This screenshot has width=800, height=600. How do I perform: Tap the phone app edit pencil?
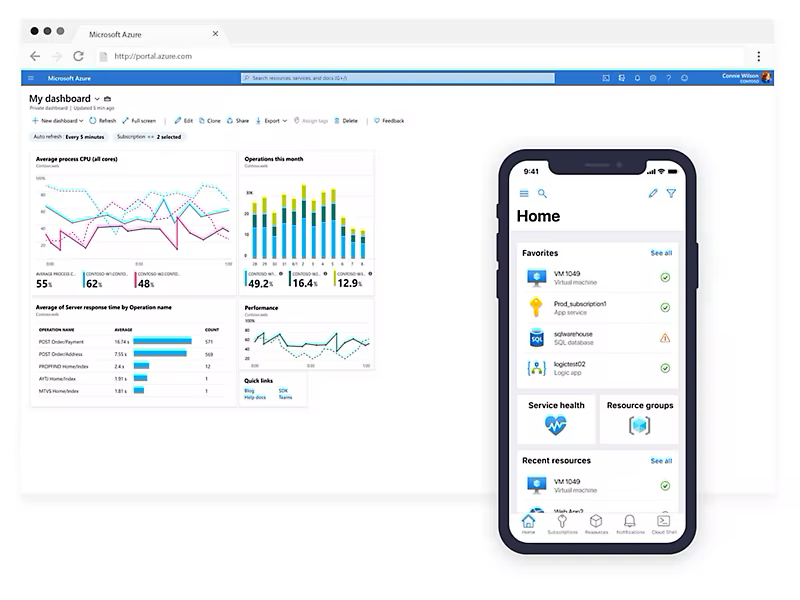(x=653, y=193)
